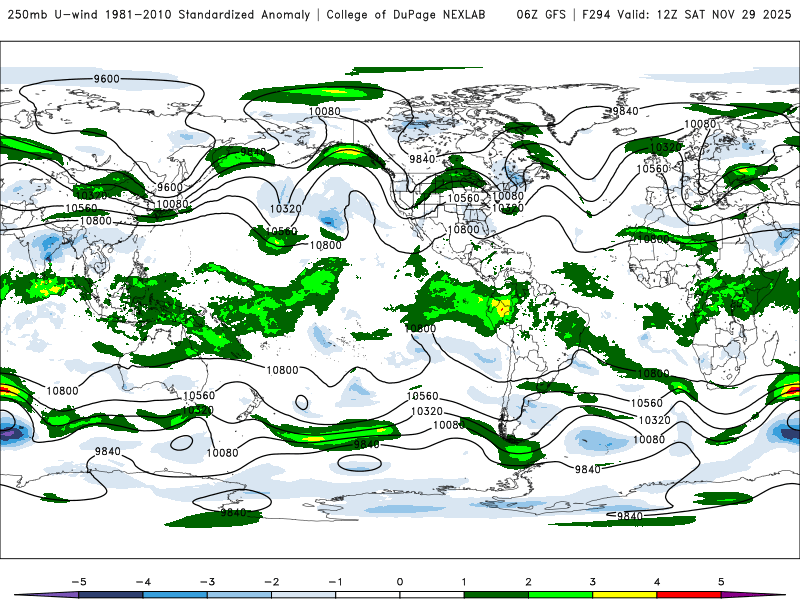Click the light blue swatch between -3 and -2
800x600 pixels.
pyautogui.click(x=239, y=595)
